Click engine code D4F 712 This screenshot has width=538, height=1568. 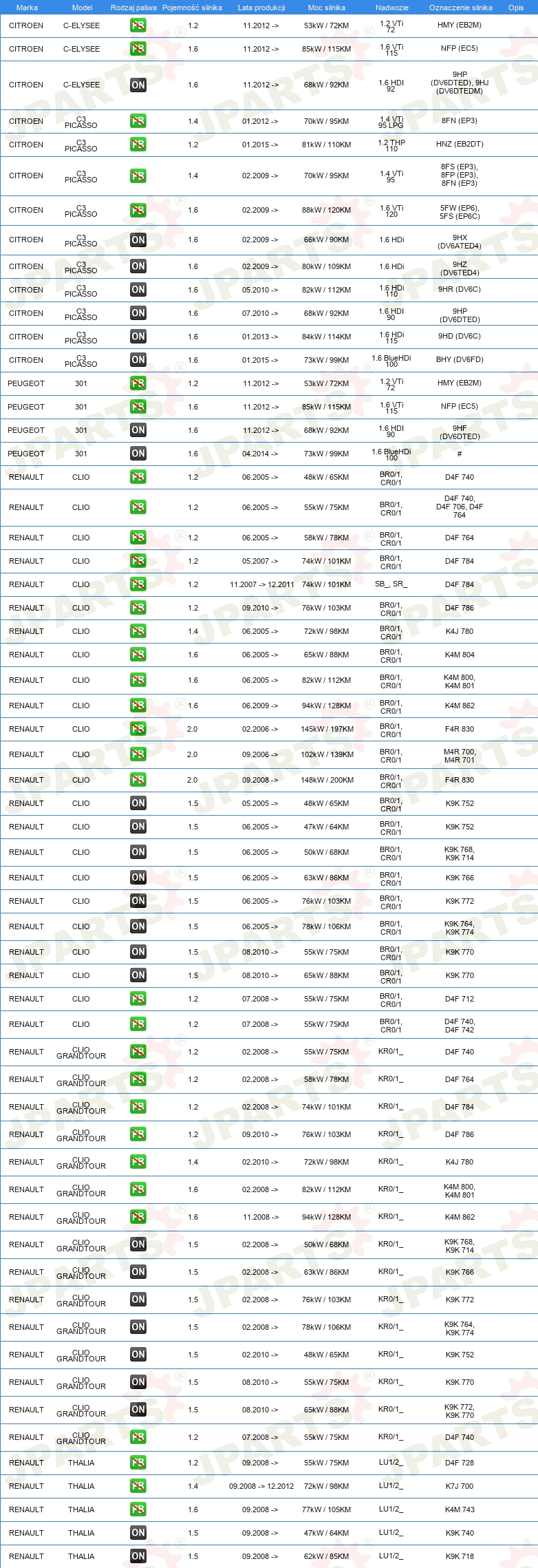[460, 999]
